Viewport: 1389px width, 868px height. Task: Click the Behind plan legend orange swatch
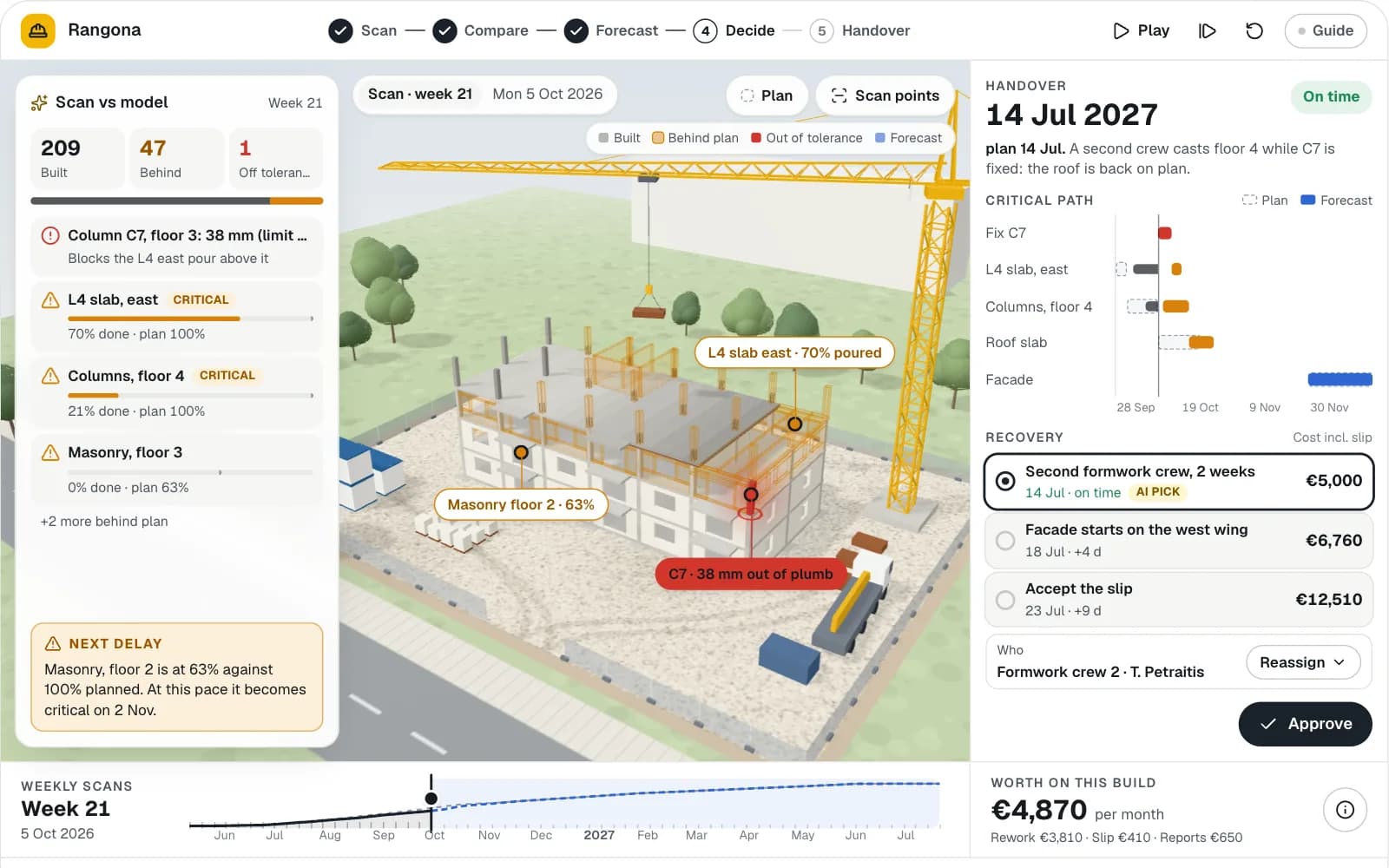(x=658, y=138)
